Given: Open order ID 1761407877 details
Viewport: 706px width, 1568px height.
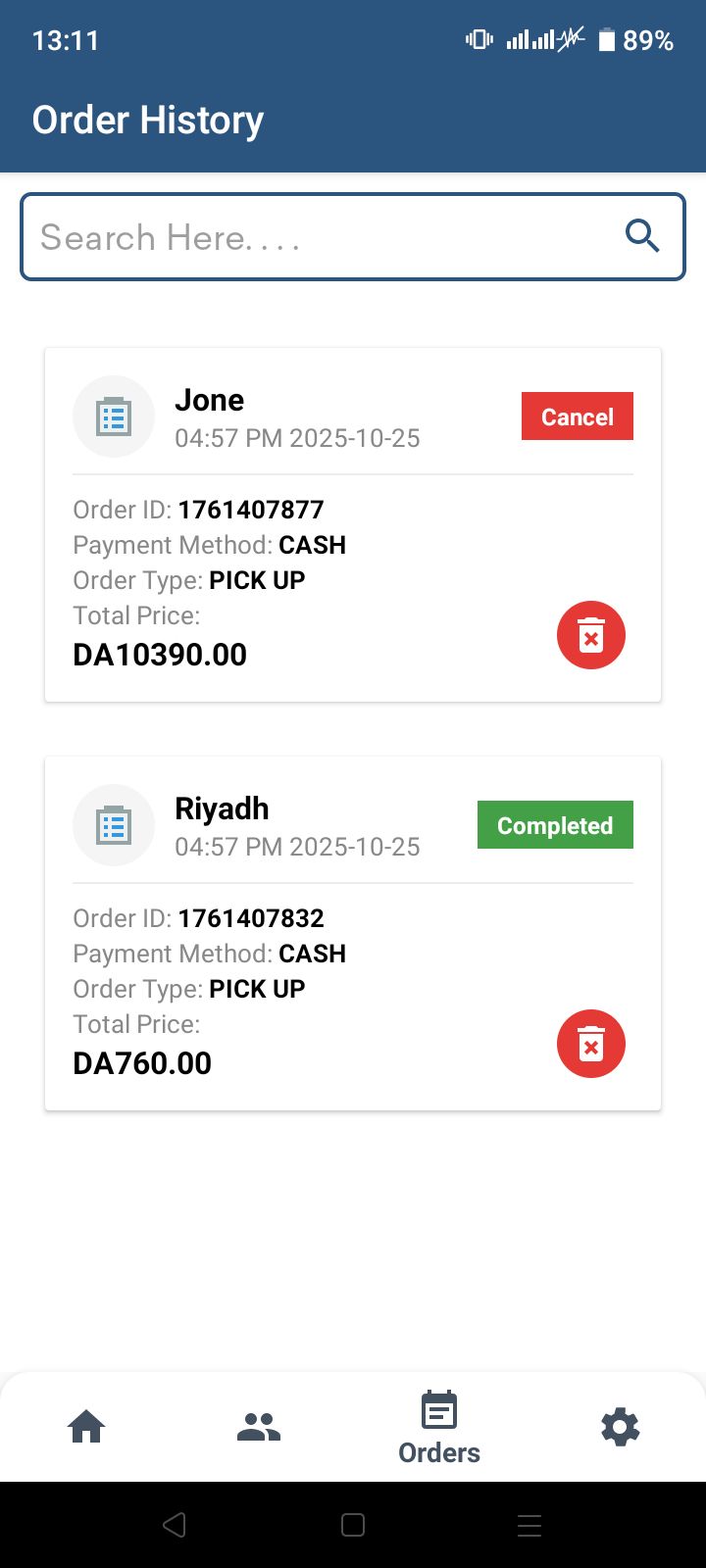Looking at the screenshot, I should 250,510.
